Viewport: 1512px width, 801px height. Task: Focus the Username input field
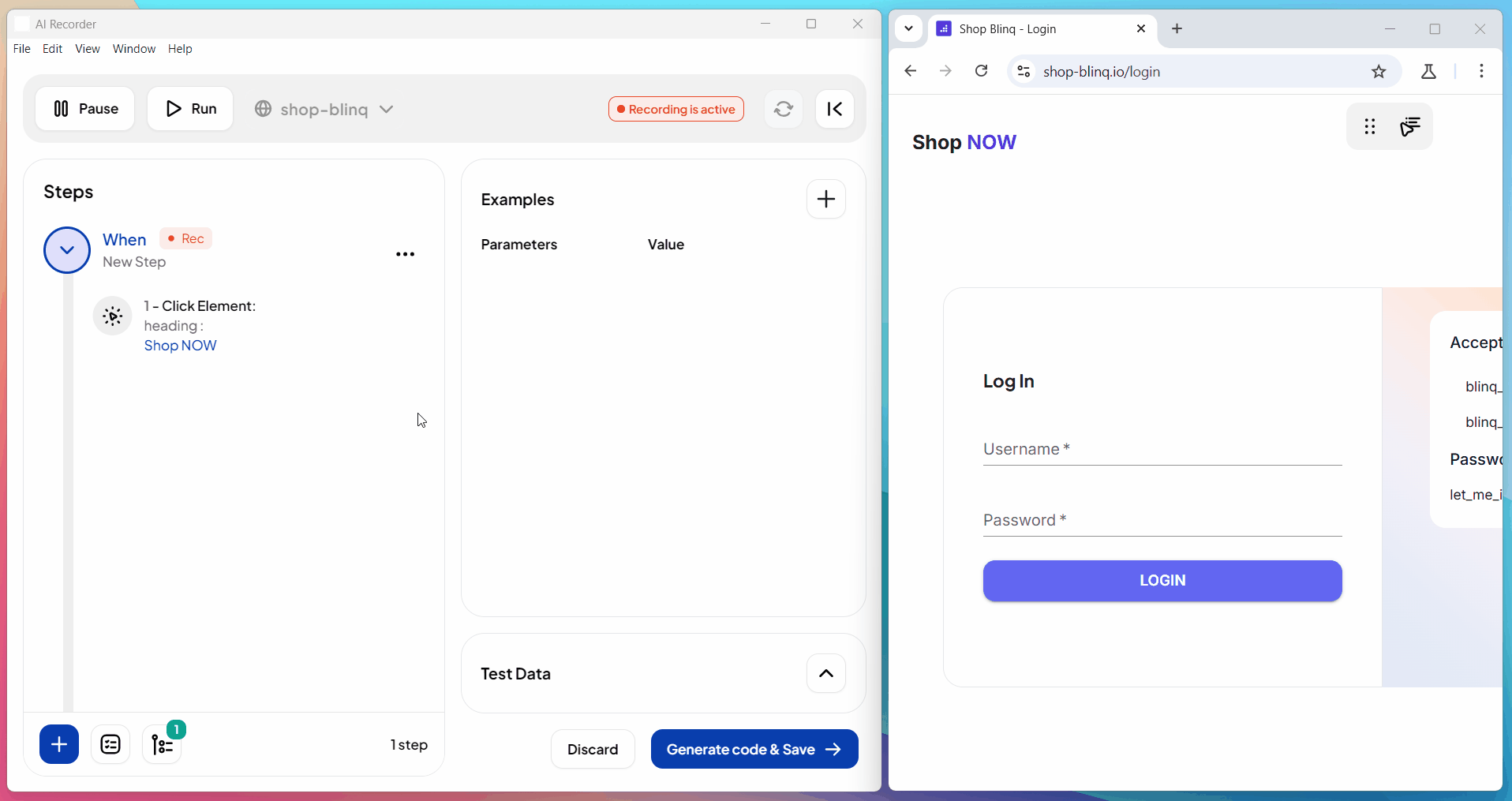1162,450
